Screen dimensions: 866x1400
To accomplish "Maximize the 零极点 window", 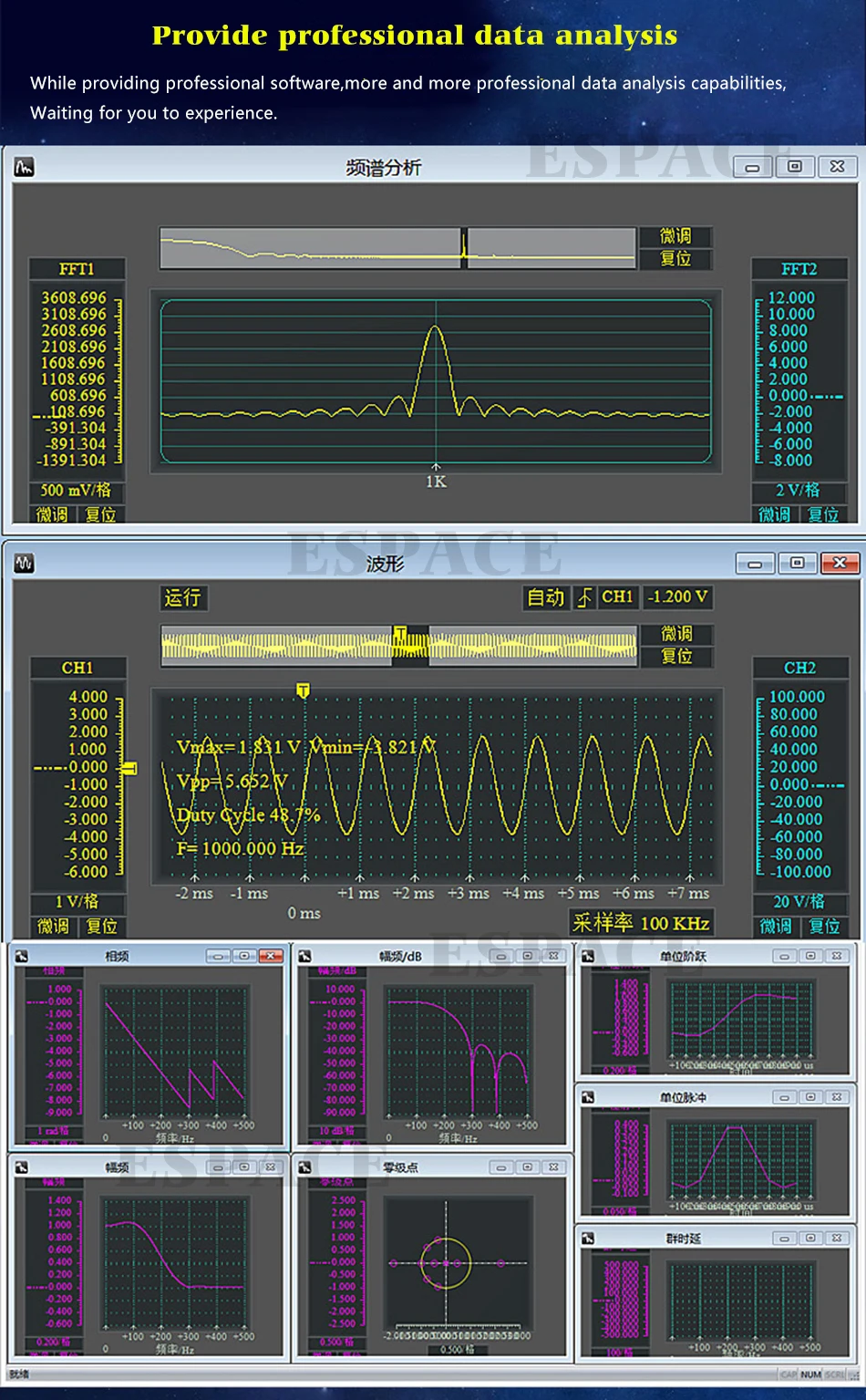I will [x=527, y=1167].
